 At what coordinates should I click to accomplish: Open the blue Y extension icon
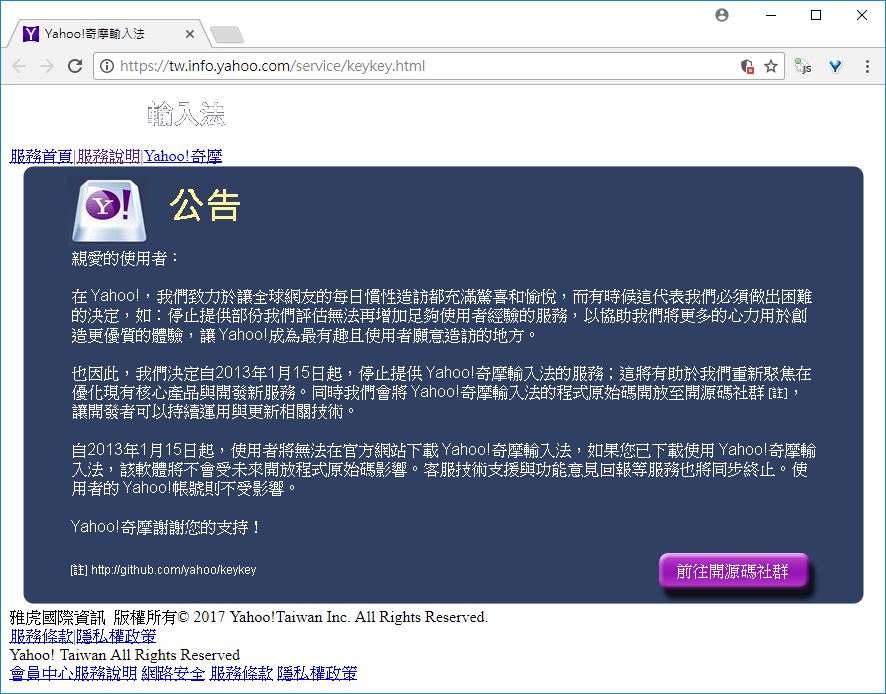pyautogui.click(x=835, y=66)
